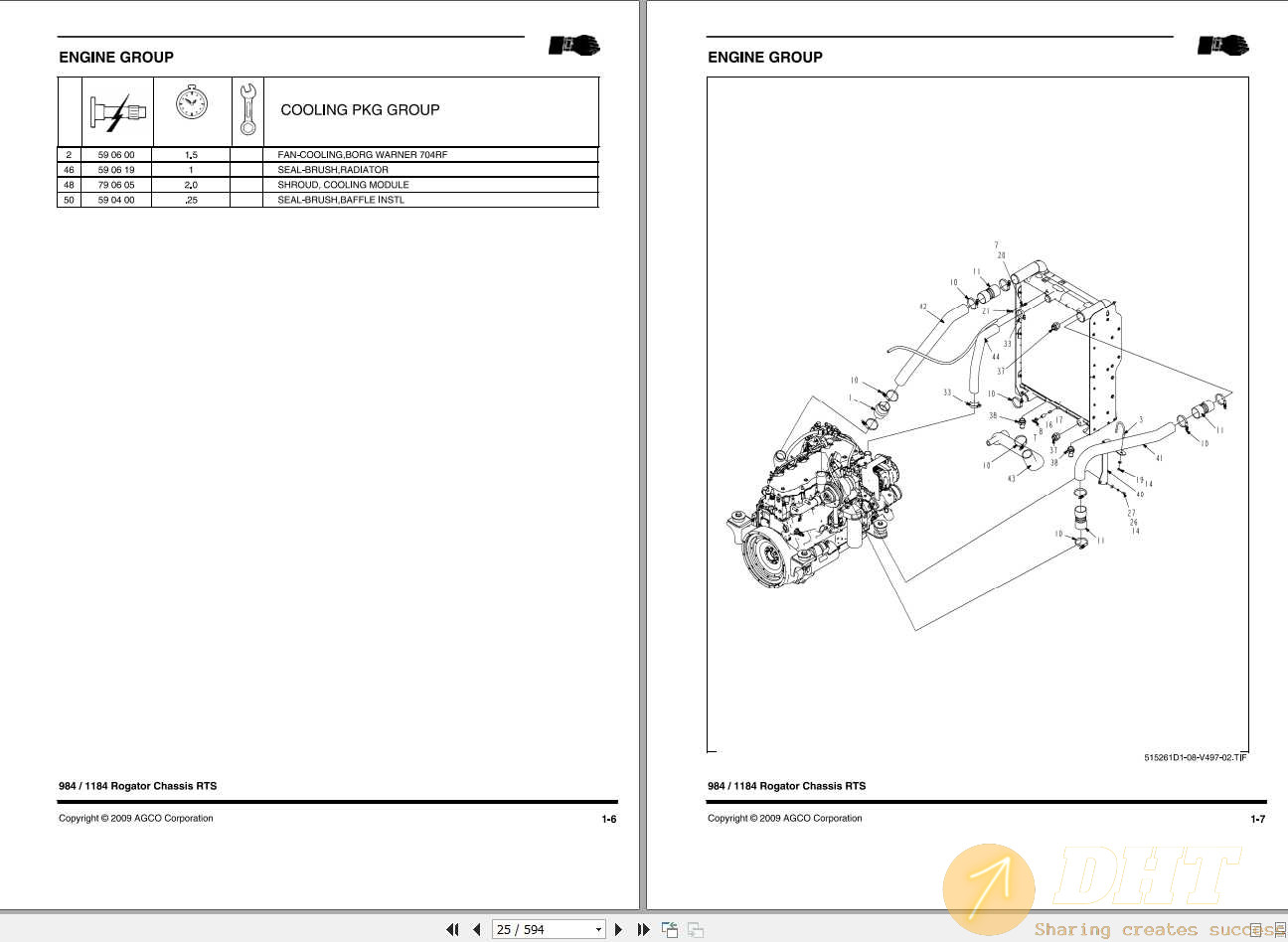Click ENGINE GROUP heading on right page
Viewport: 1288px width, 942px height.
(x=765, y=58)
